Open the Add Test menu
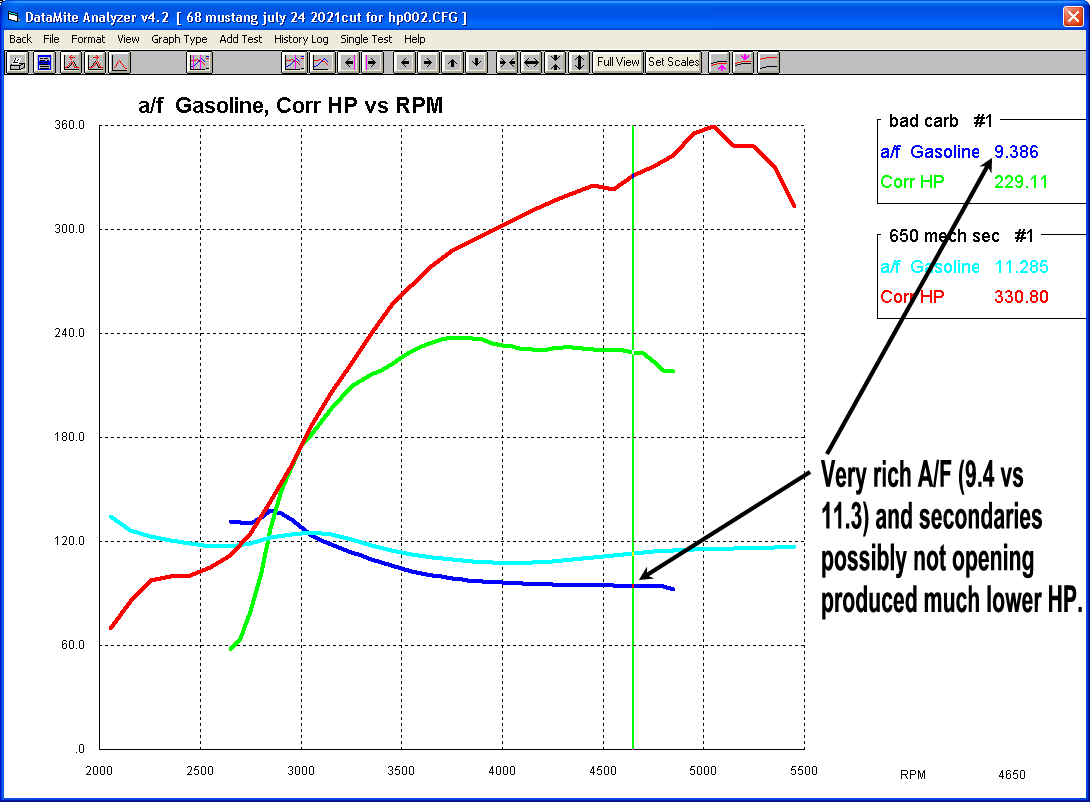 [241, 39]
